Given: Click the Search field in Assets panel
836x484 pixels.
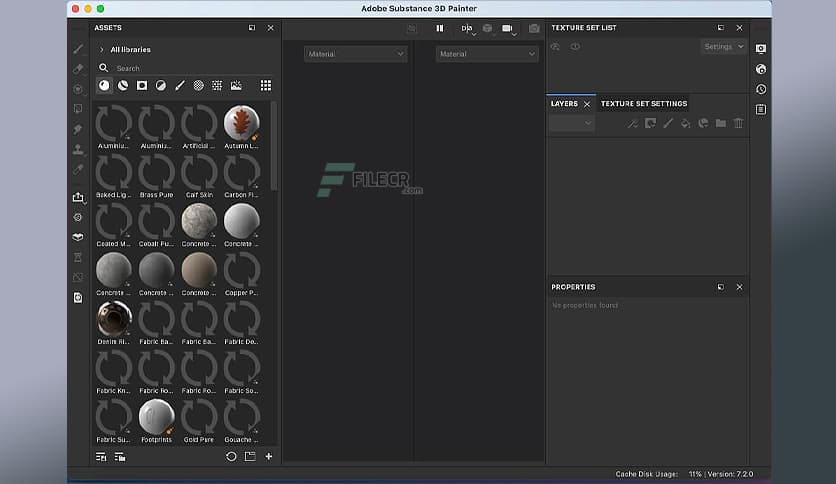Looking at the screenshot, I should point(187,68).
